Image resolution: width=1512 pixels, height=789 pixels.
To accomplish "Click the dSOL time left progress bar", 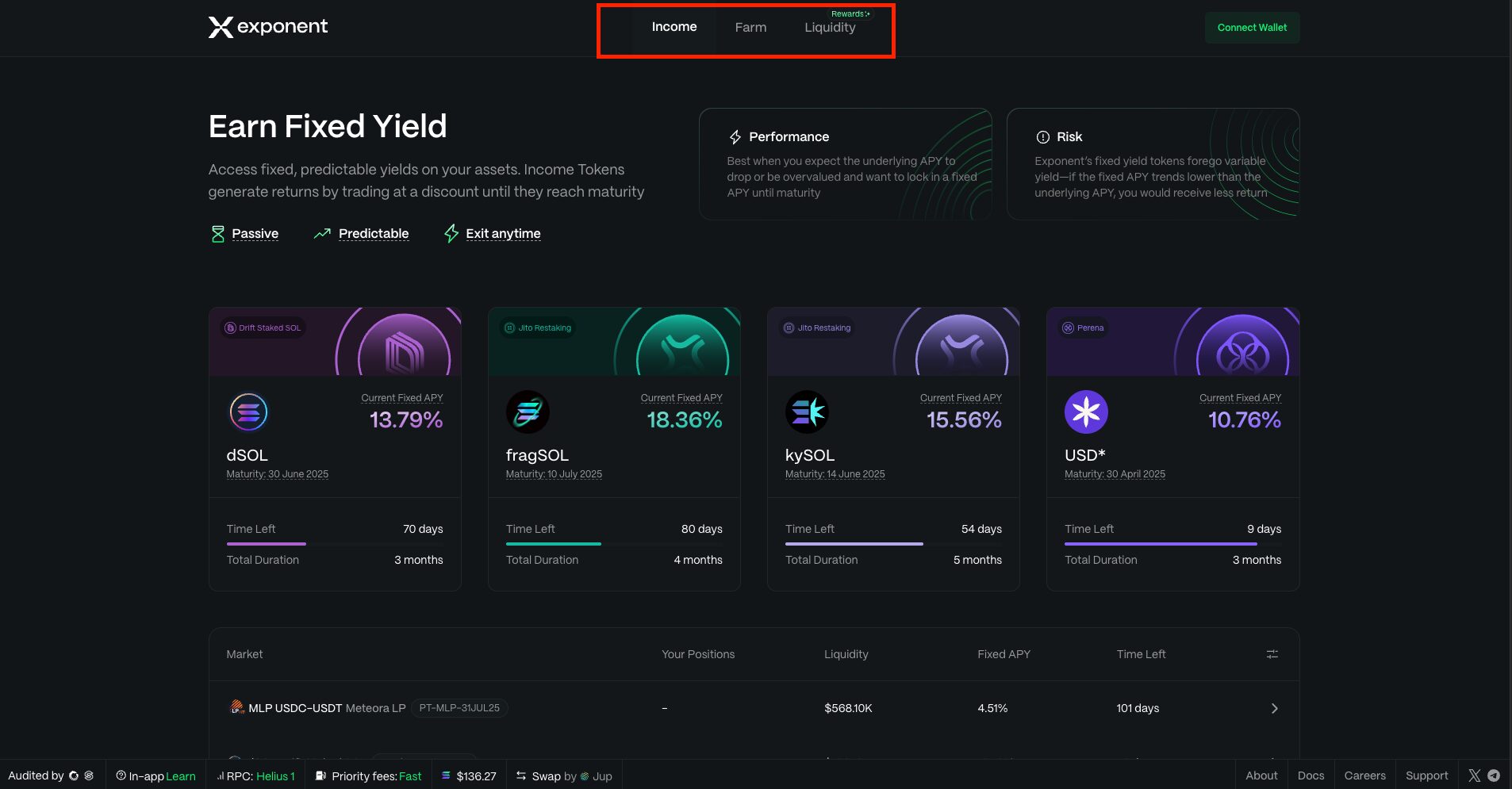I will (x=335, y=544).
